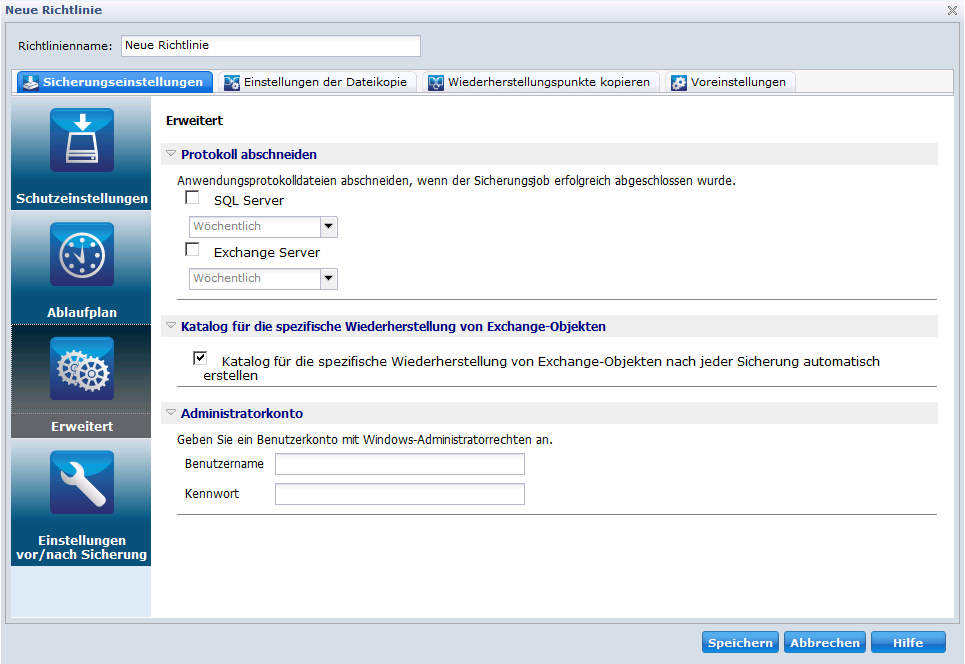Focus the Kennwort input field
This screenshot has width=965, height=664.
click(400, 494)
